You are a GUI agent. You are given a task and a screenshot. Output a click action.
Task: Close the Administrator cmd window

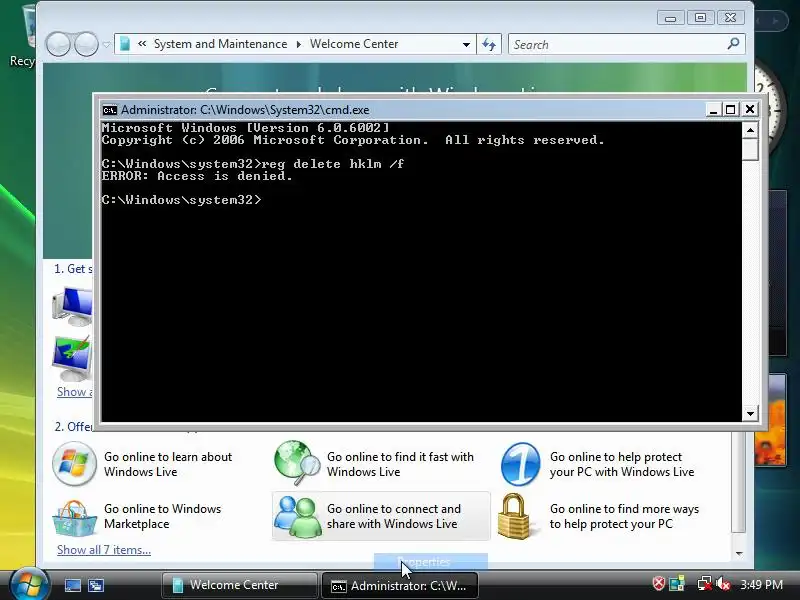749,109
